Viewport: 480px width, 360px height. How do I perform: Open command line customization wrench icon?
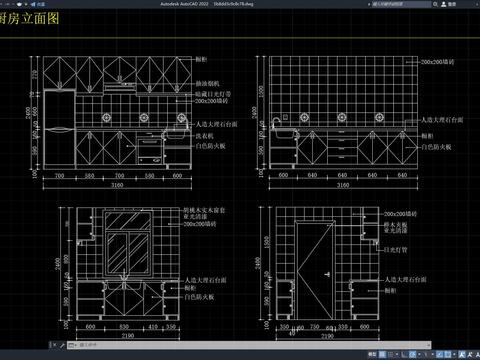(62, 345)
